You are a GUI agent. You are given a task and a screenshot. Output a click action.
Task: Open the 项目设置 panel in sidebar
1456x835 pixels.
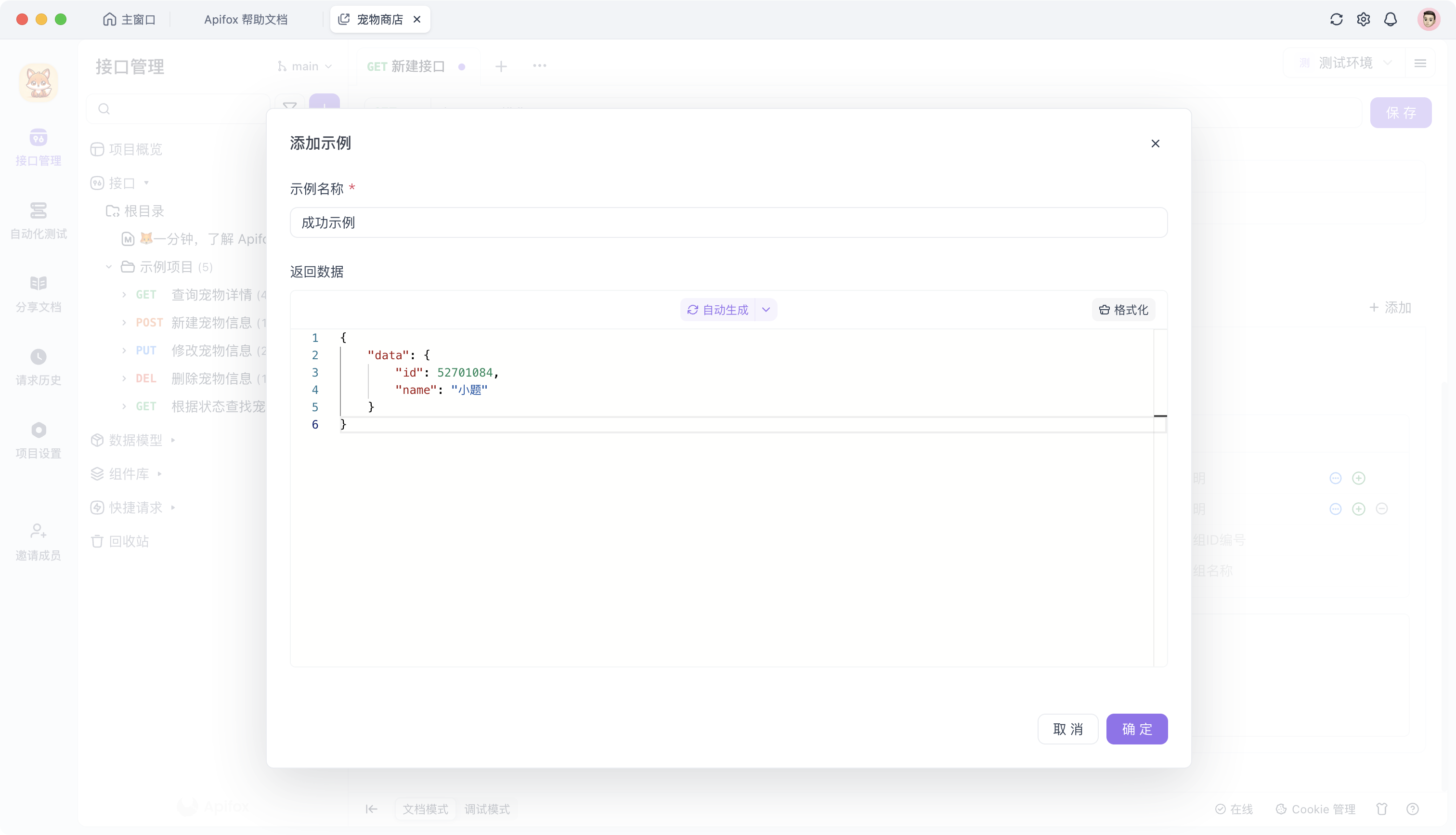[38, 439]
